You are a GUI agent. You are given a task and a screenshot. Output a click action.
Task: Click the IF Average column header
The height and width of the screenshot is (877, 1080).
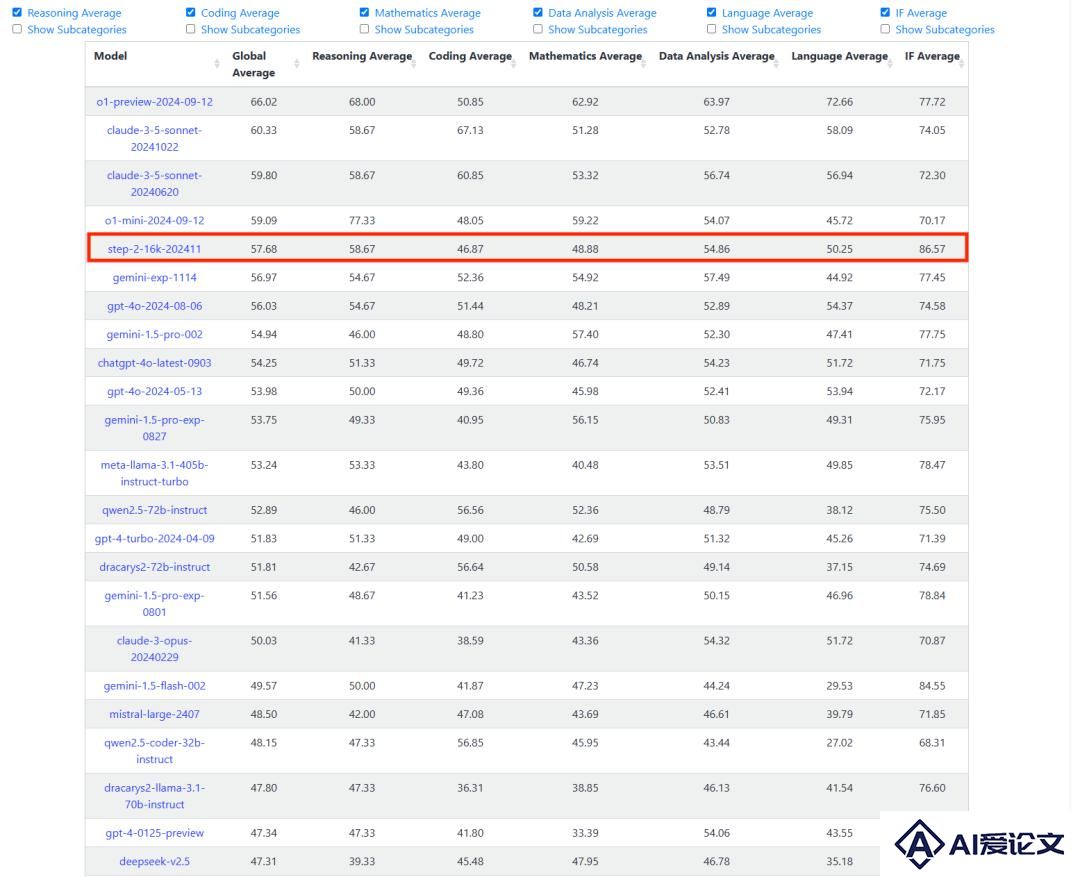932,56
